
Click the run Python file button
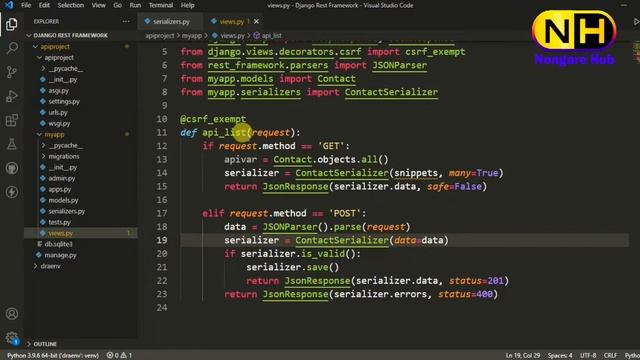pyautogui.click(x=636, y=22)
